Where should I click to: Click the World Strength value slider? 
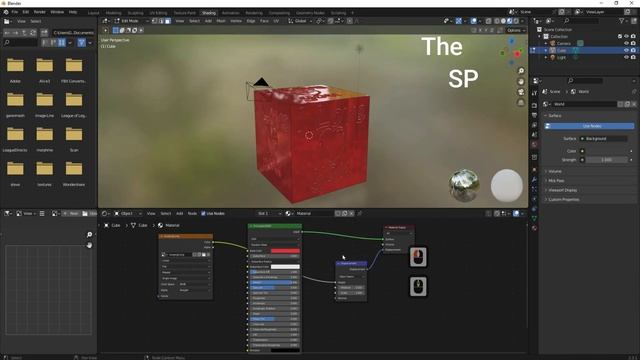pyautogui.click(x=607, y=160)
